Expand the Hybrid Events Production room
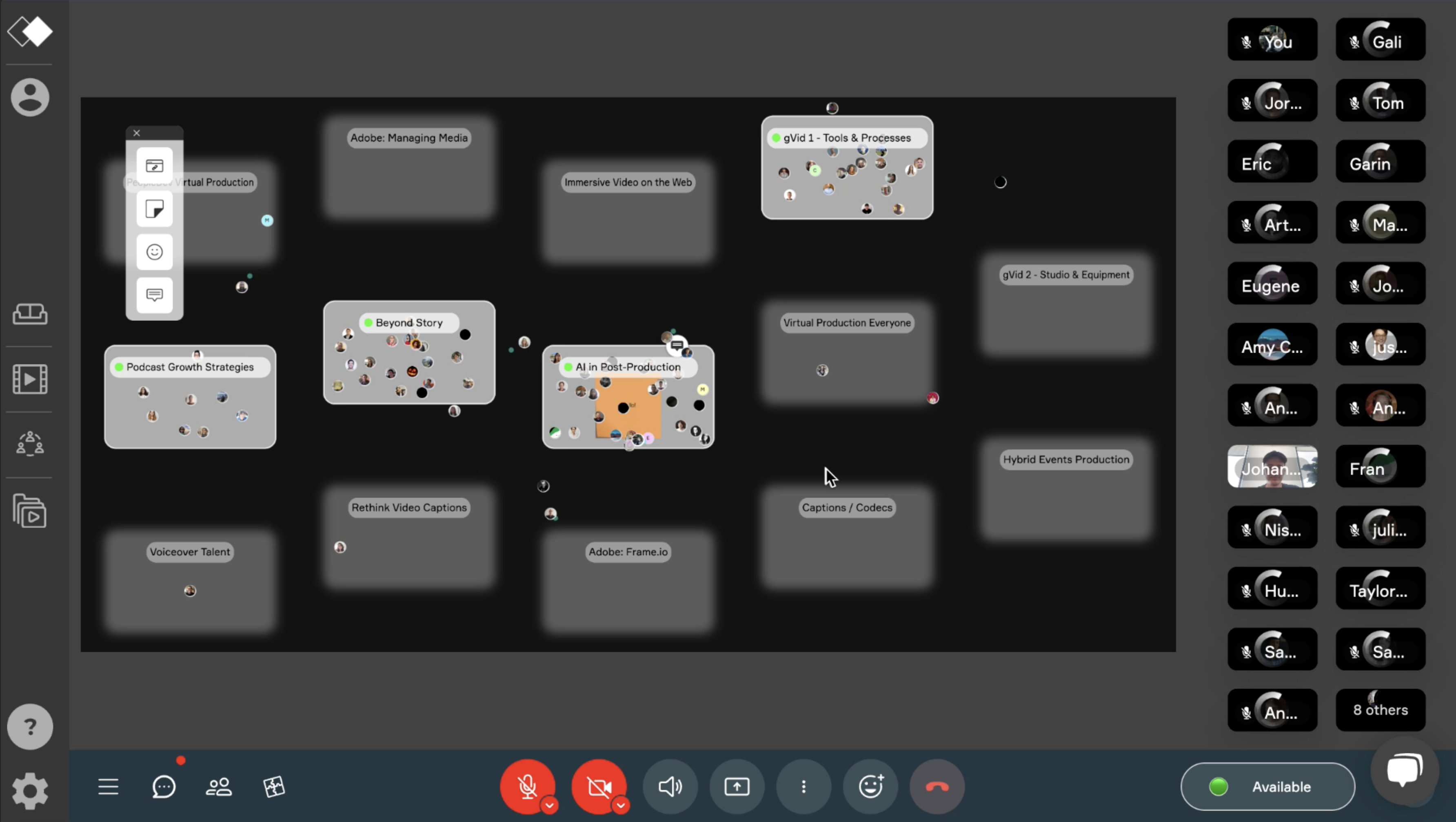The width and height of the screenshot is (1456, 822). 1066,459
